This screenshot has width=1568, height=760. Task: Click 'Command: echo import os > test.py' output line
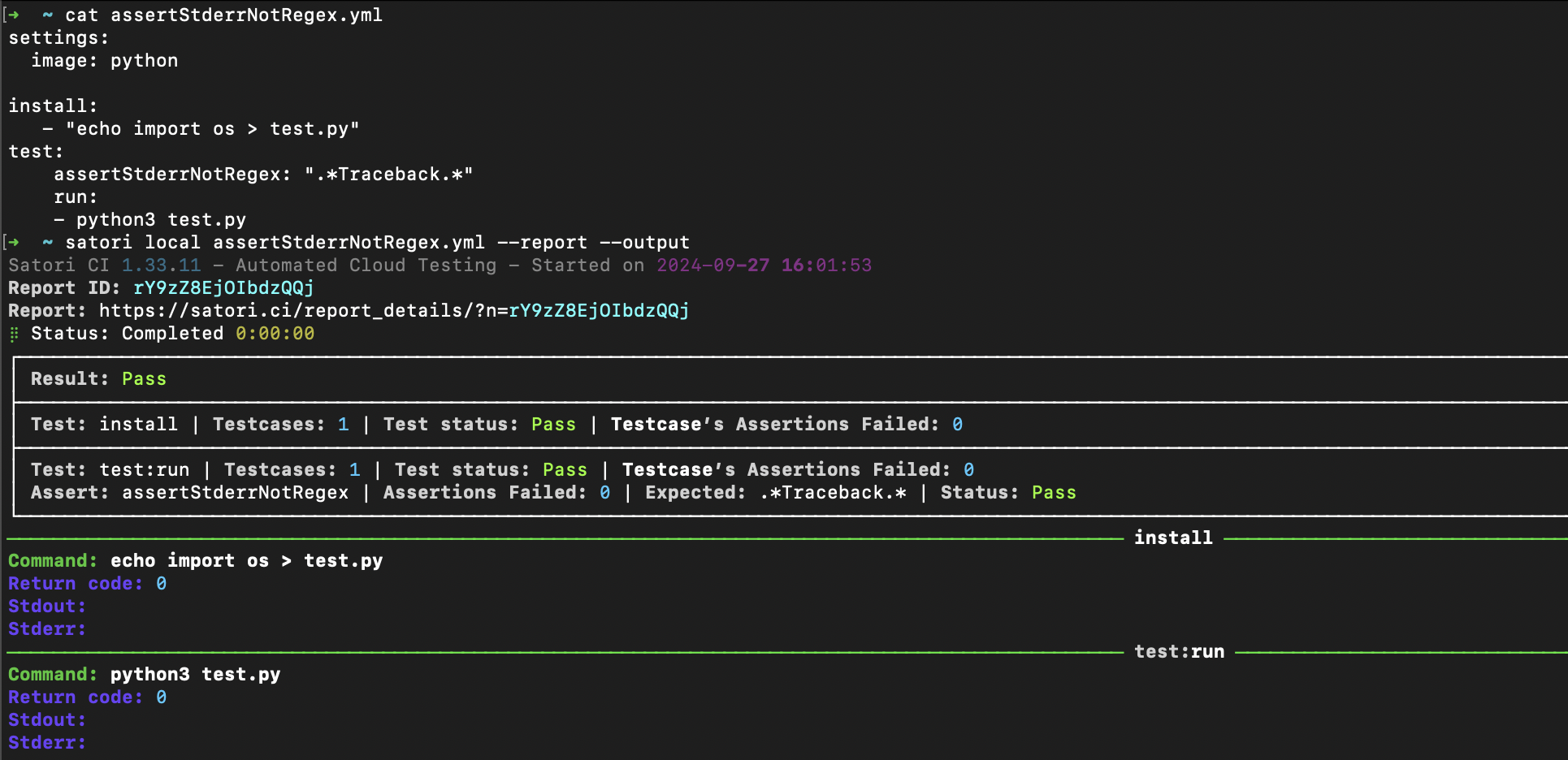[195, 561]
